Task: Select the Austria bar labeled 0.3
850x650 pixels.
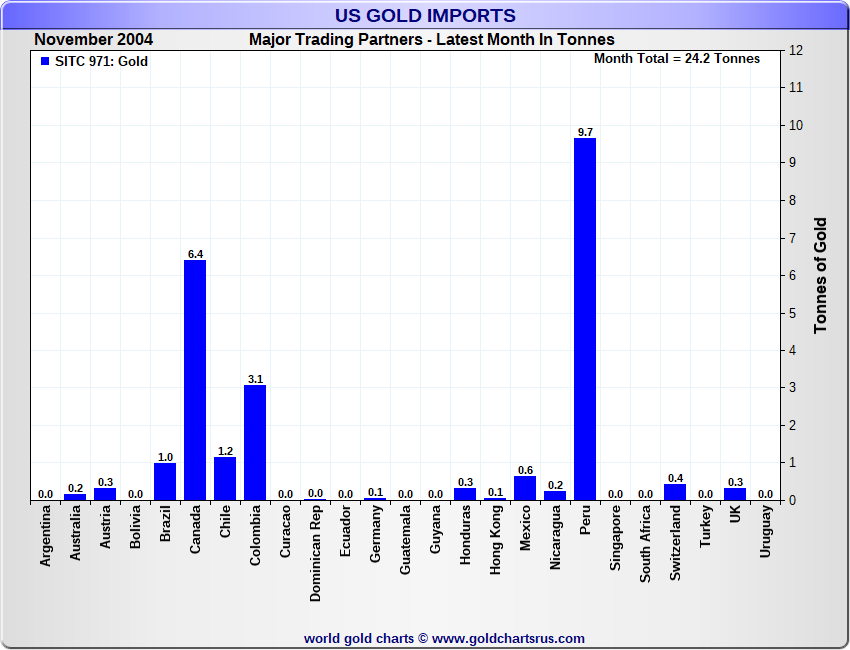Action: 105,494
